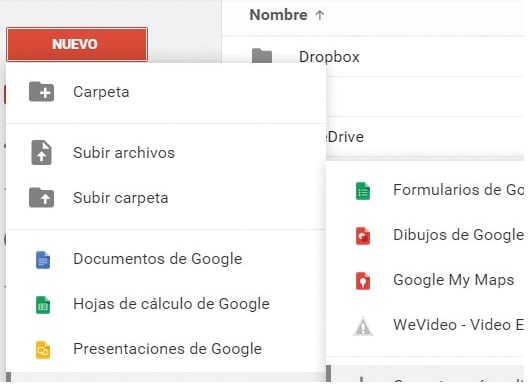Screen dimensions: 528x388
Task: Click the green Google Forms icon
Action: [x=363, y=191]
